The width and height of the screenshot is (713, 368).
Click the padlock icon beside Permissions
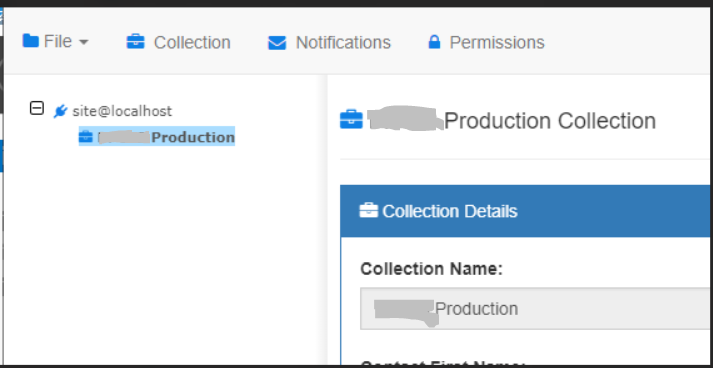point(434,42)
